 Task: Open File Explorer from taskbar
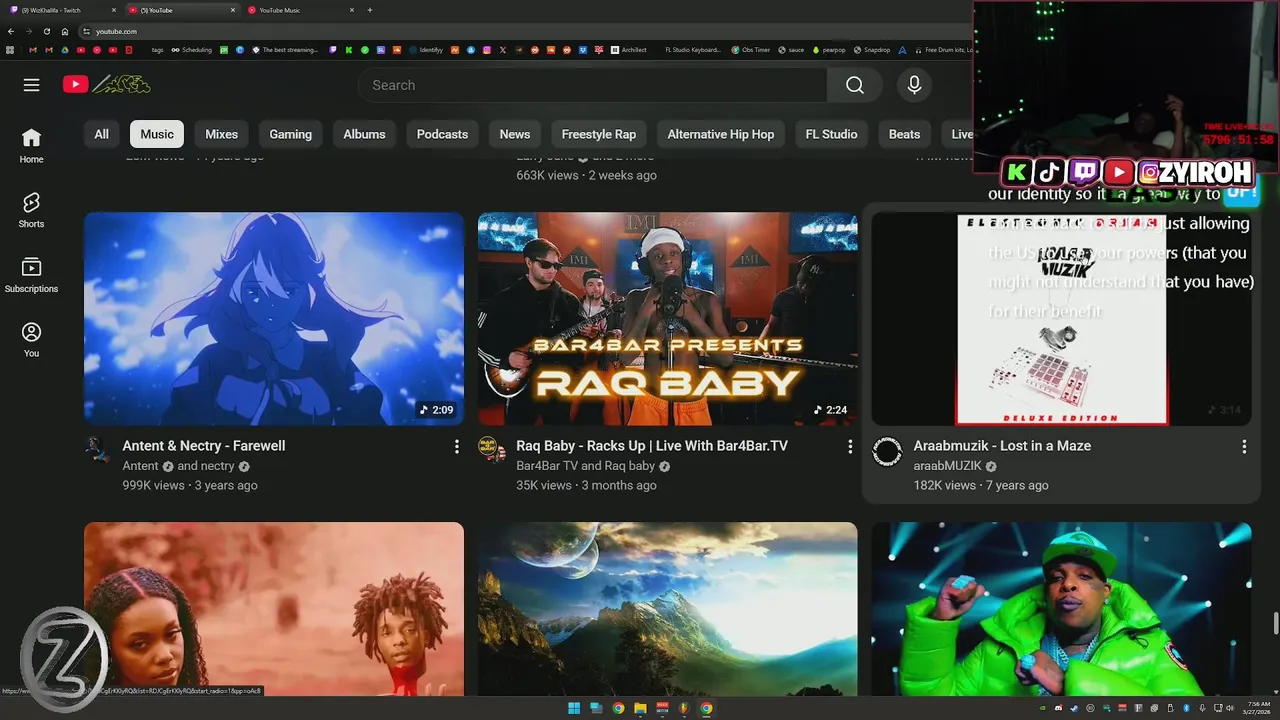click(x=640, y=708)
